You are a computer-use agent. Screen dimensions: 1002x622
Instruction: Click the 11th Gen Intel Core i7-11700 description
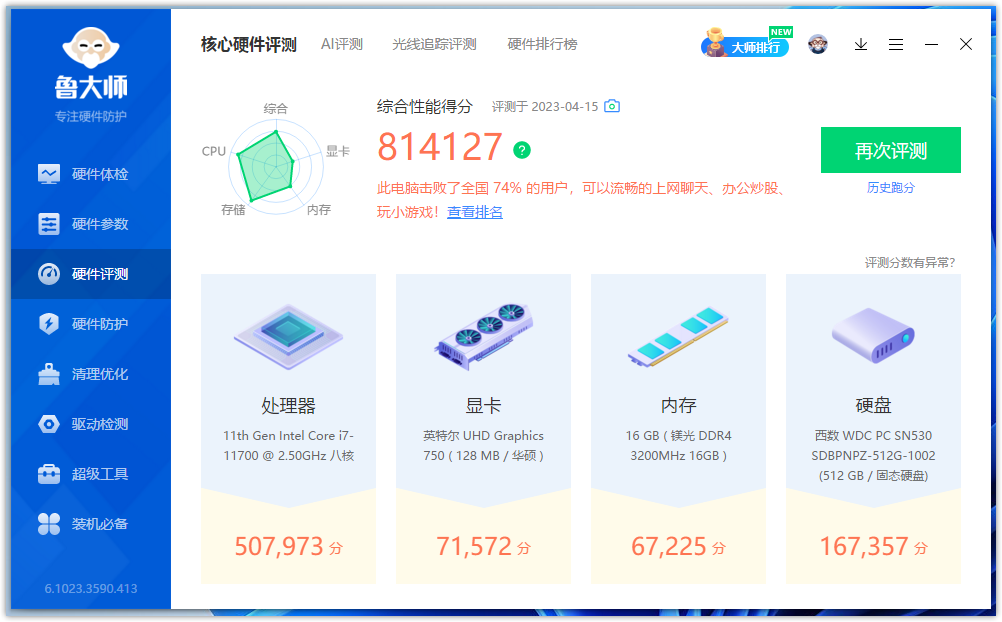(x=288, y=446)
